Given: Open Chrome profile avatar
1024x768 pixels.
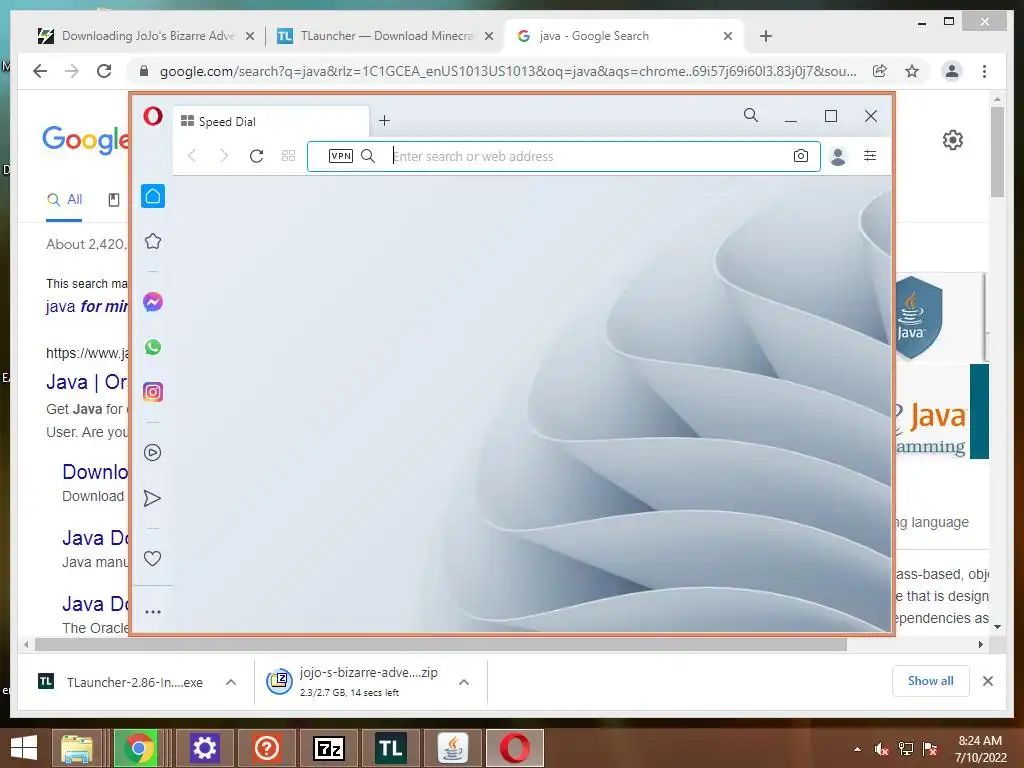Looking at the screenshot, I should click(952, 71).
